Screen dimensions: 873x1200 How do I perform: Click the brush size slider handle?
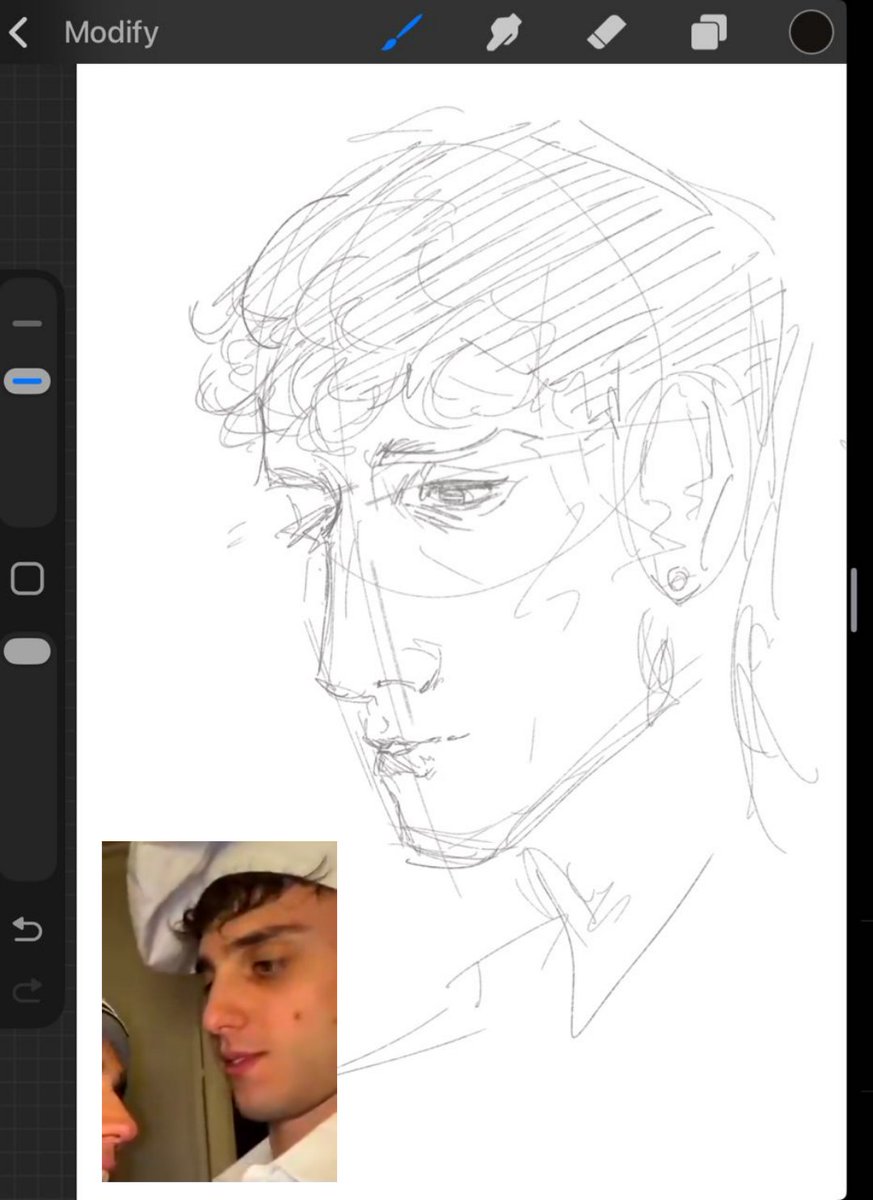[x=27, y=381]
